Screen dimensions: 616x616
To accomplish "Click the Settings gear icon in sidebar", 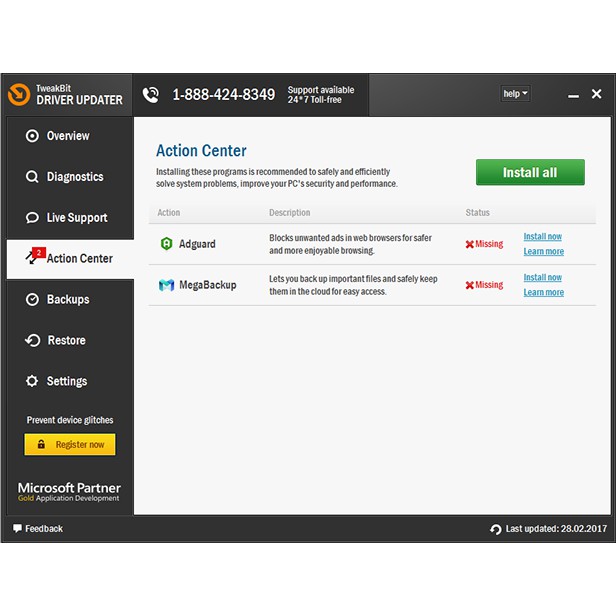I will click(x=32, y=381).
